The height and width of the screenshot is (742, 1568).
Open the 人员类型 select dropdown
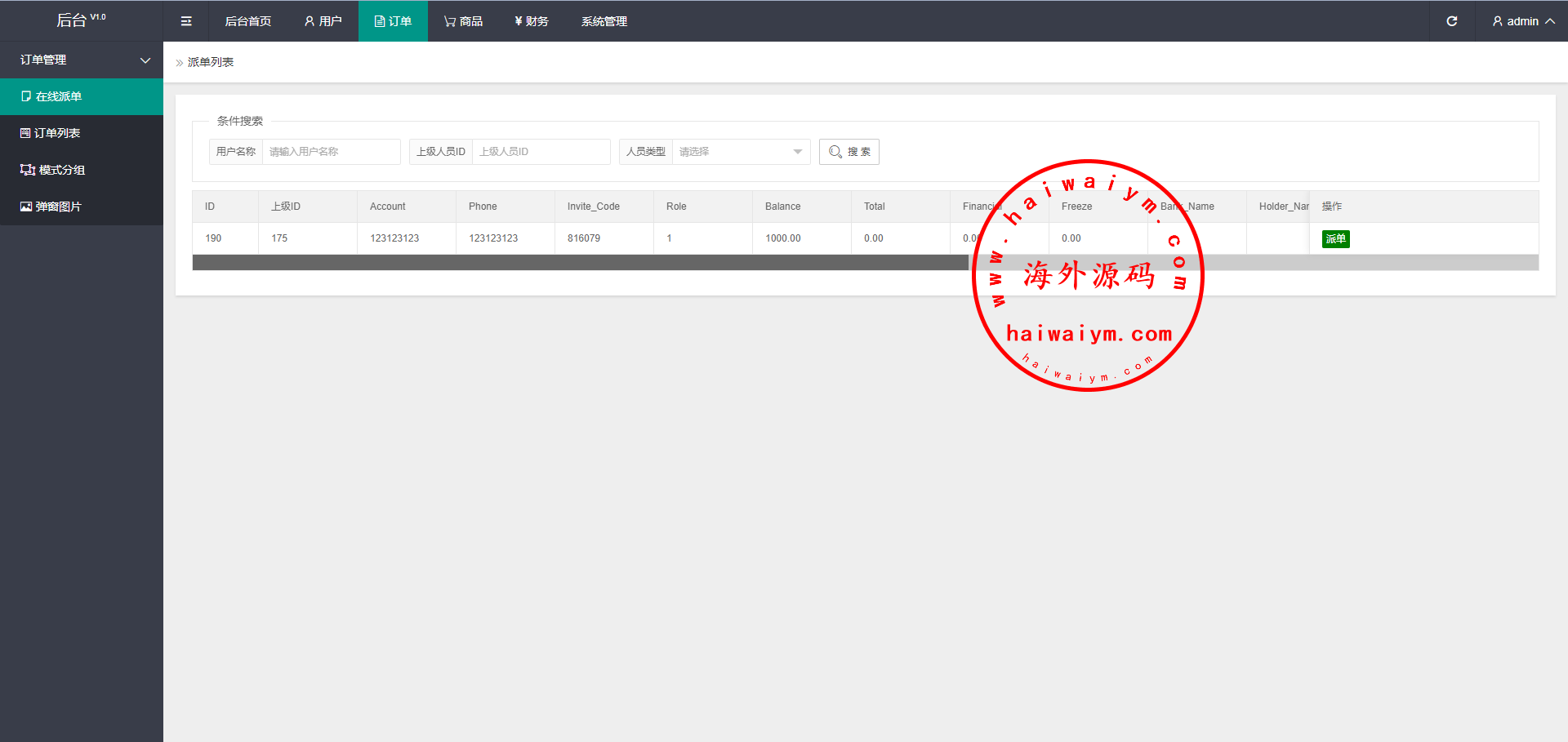point(740,152)
